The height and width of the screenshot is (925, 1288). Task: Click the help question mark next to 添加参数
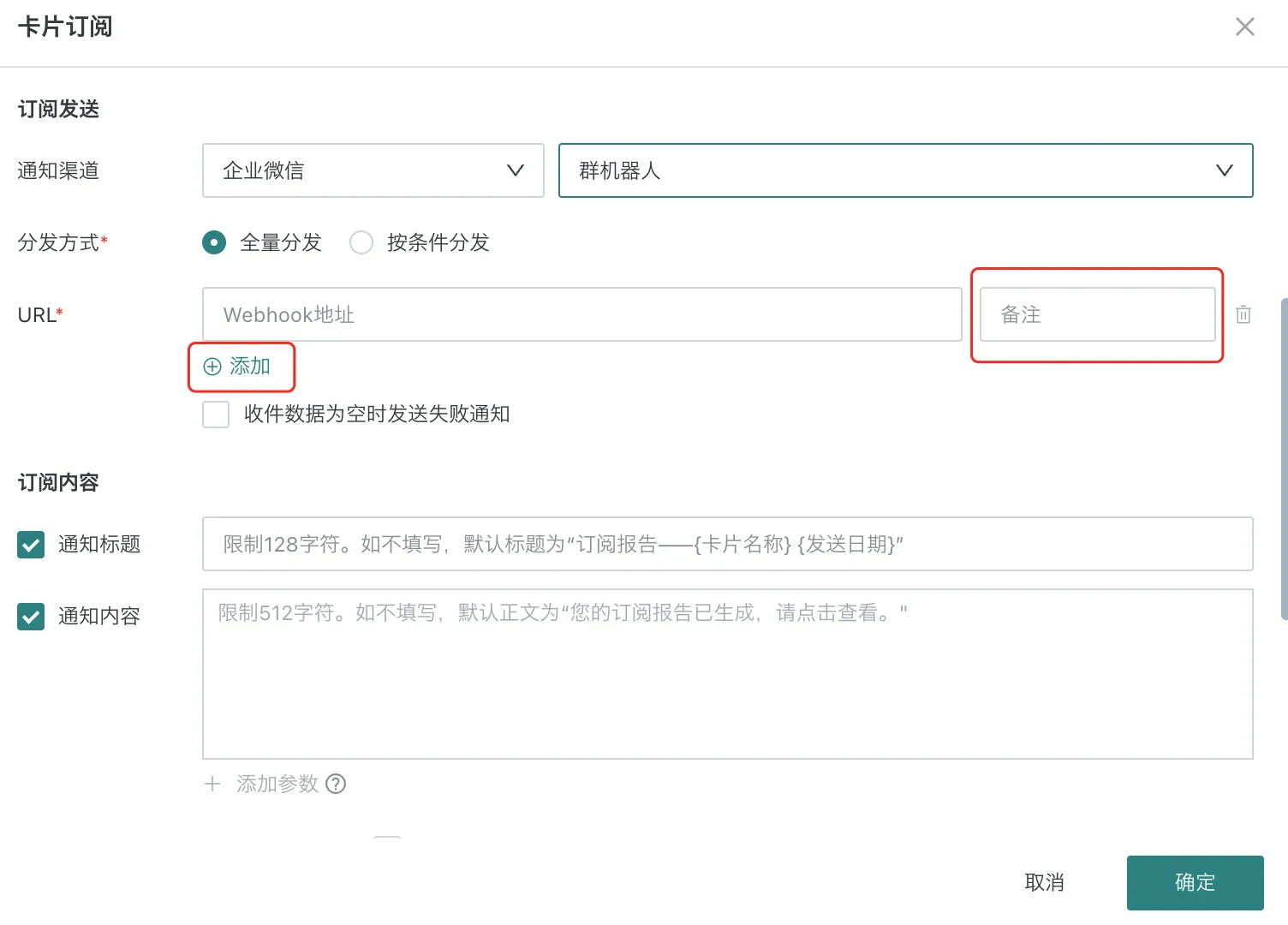tap(336, 784)
